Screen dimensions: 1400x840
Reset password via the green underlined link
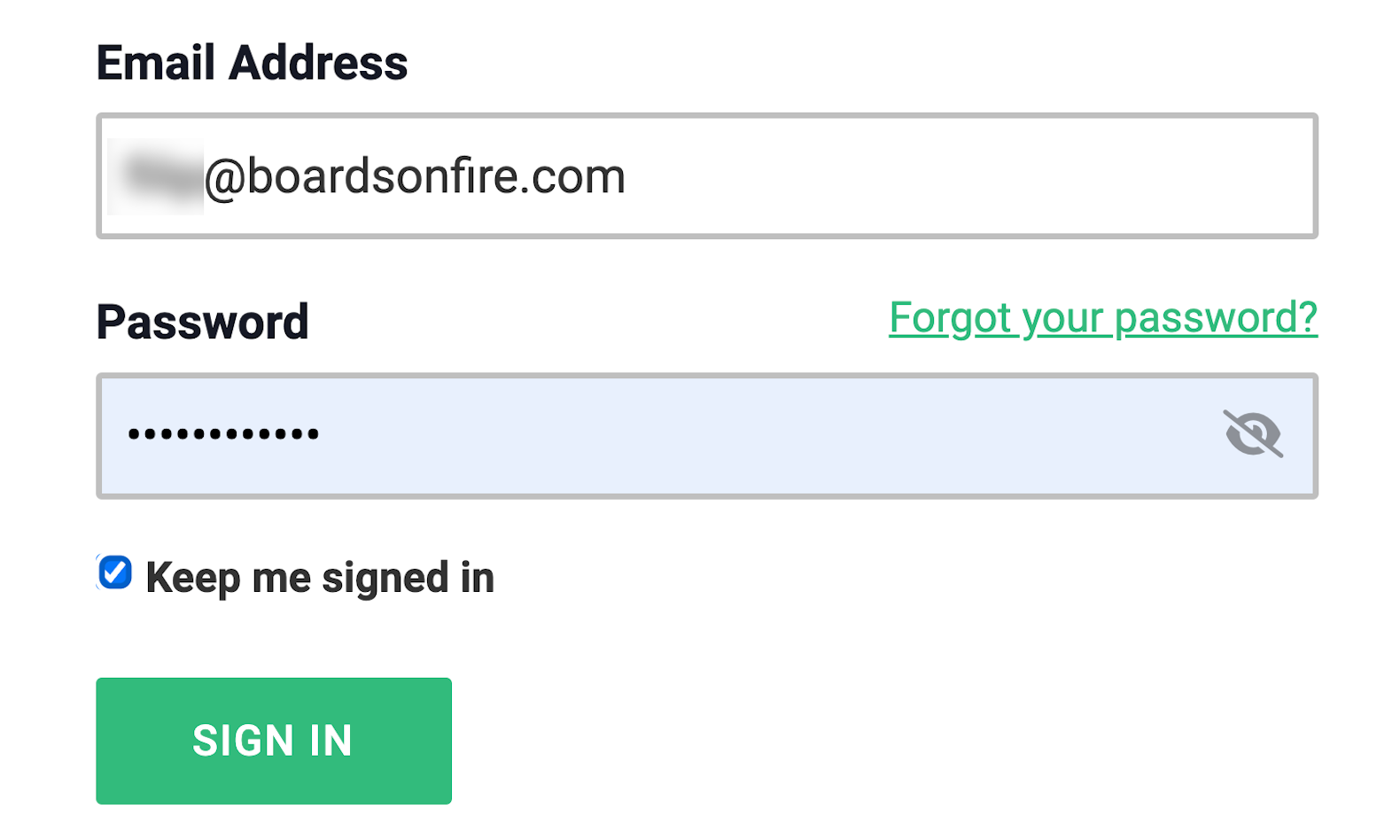[1103, 317]
